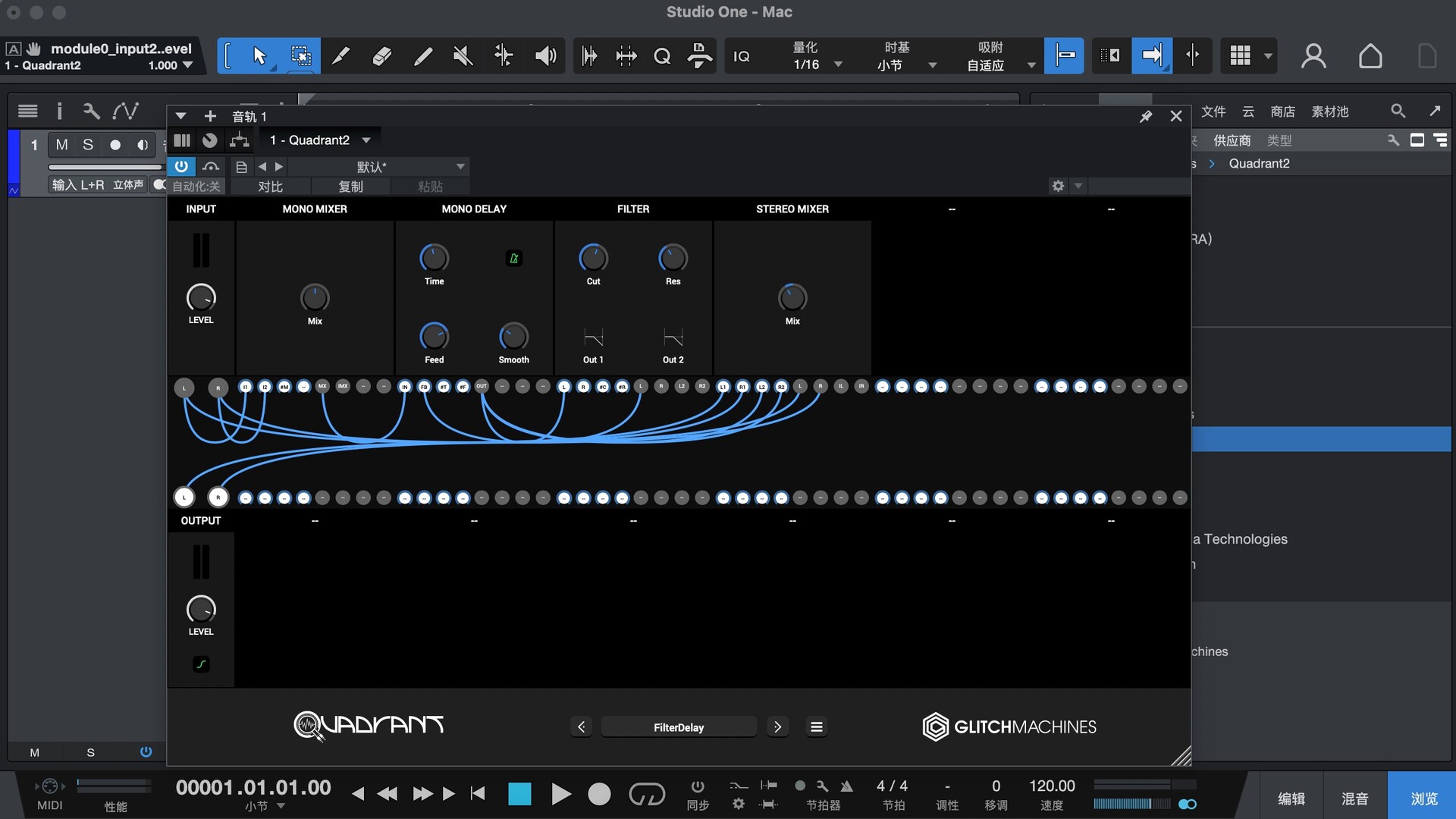The width and height of the screenshot is (1456, 819).
Task: Click the filter Cut knob
Action: (593, 259)
